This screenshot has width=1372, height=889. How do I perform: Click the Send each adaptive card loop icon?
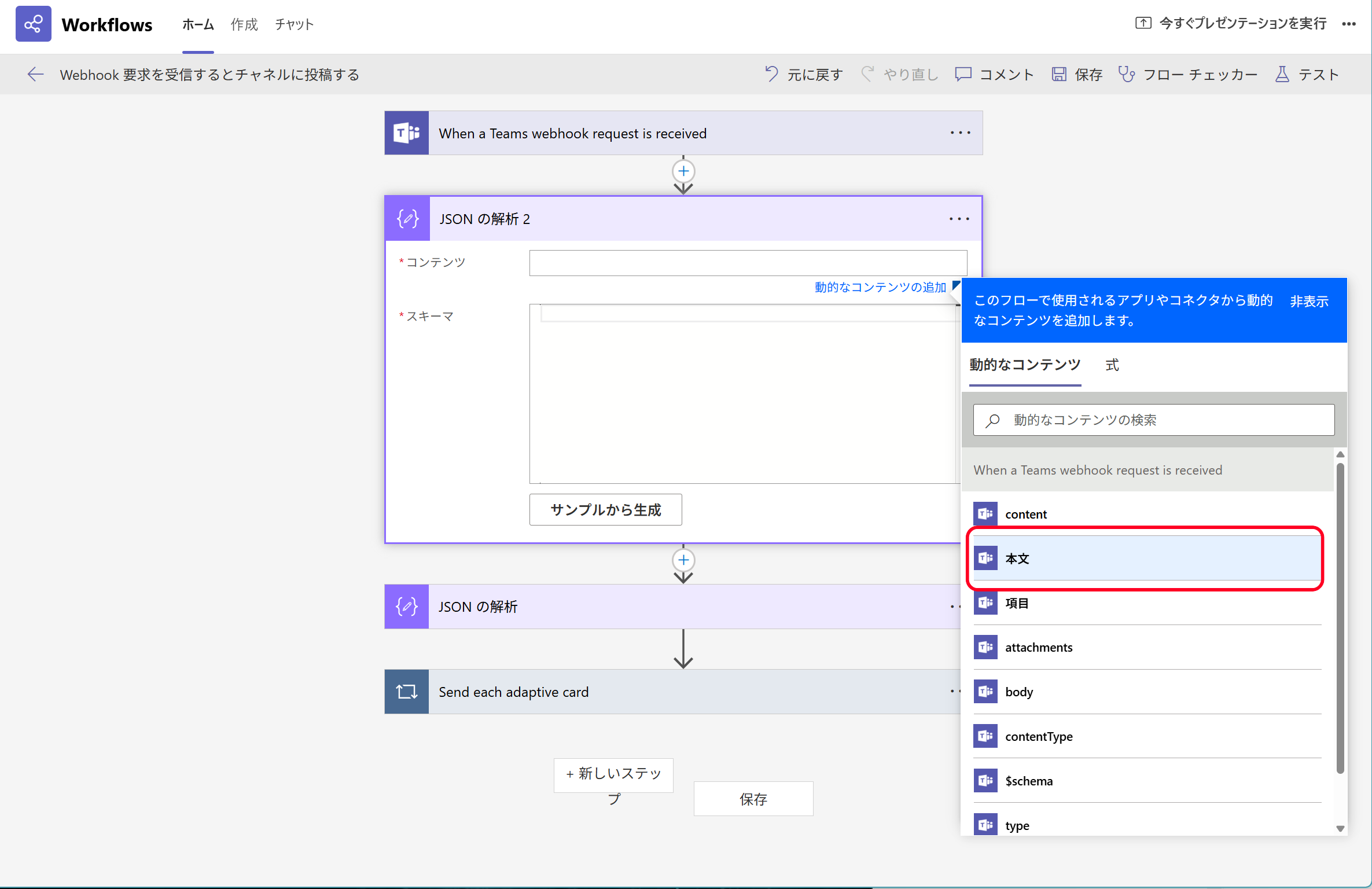(x=407, y=692)
